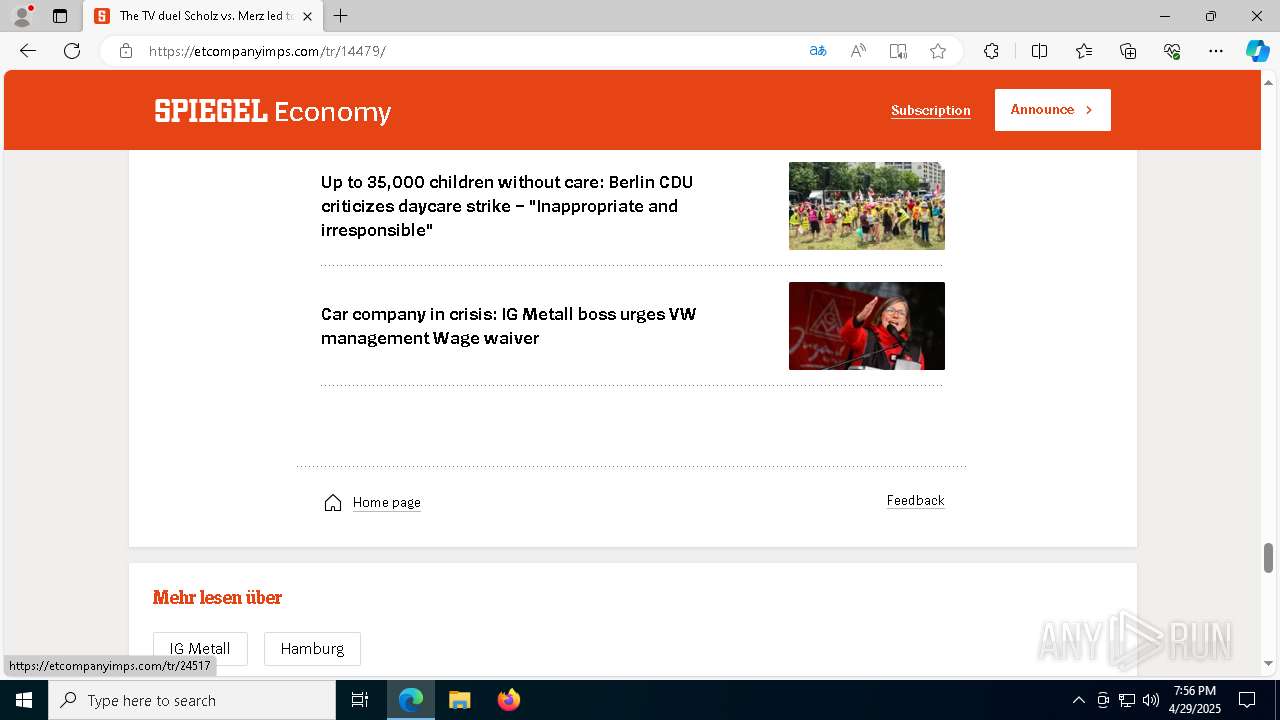This screenshot has height=720, width=1280.
Task: Open Task View on taskbar
Action: 360,700
